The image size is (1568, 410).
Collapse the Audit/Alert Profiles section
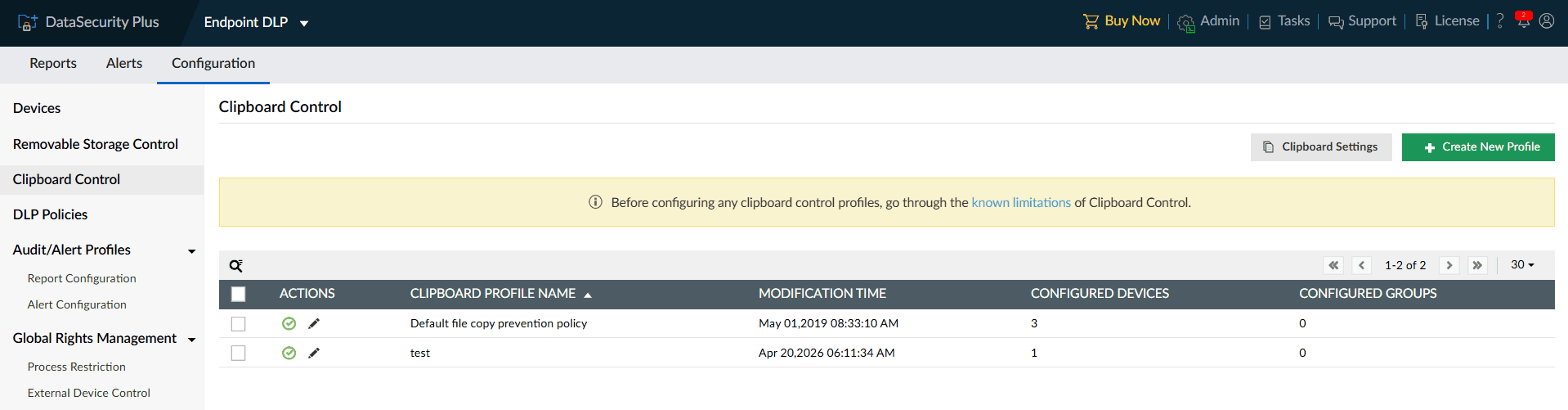click(191, 250)
